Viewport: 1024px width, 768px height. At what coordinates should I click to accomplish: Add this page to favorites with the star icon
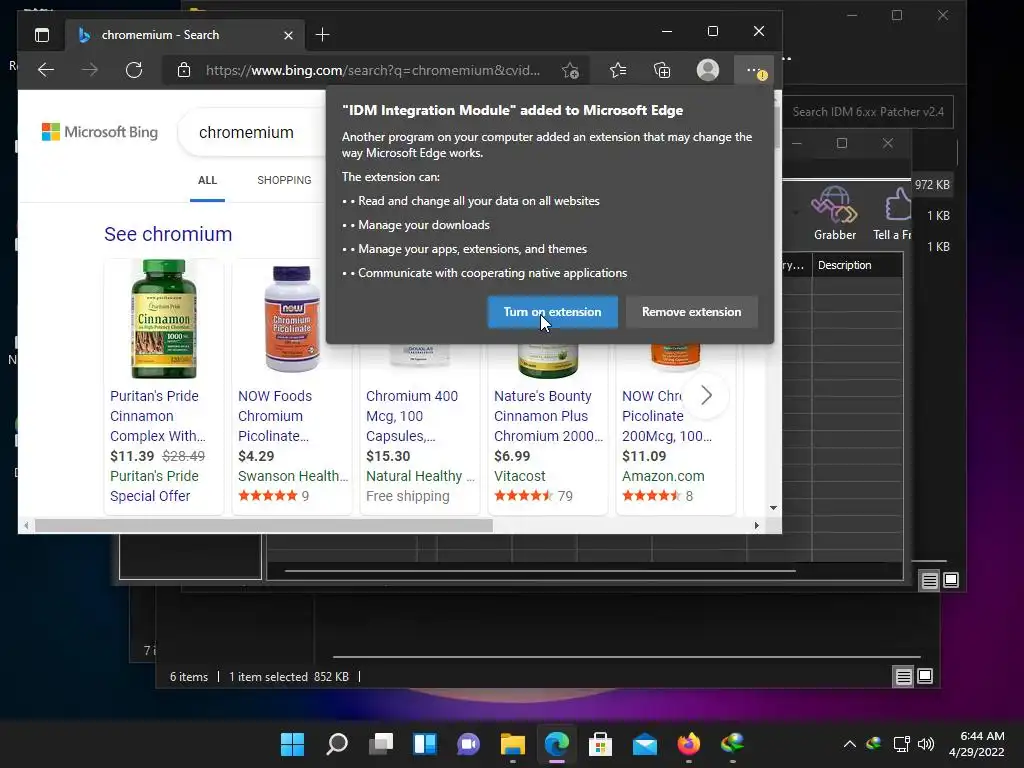570,71
